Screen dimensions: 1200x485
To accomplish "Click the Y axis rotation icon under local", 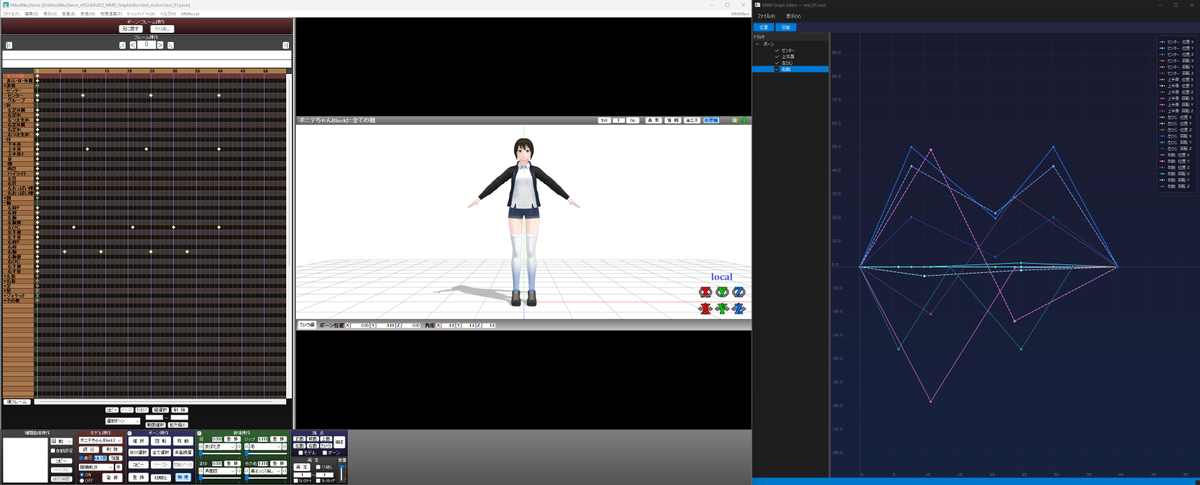I will click(722, 292).
